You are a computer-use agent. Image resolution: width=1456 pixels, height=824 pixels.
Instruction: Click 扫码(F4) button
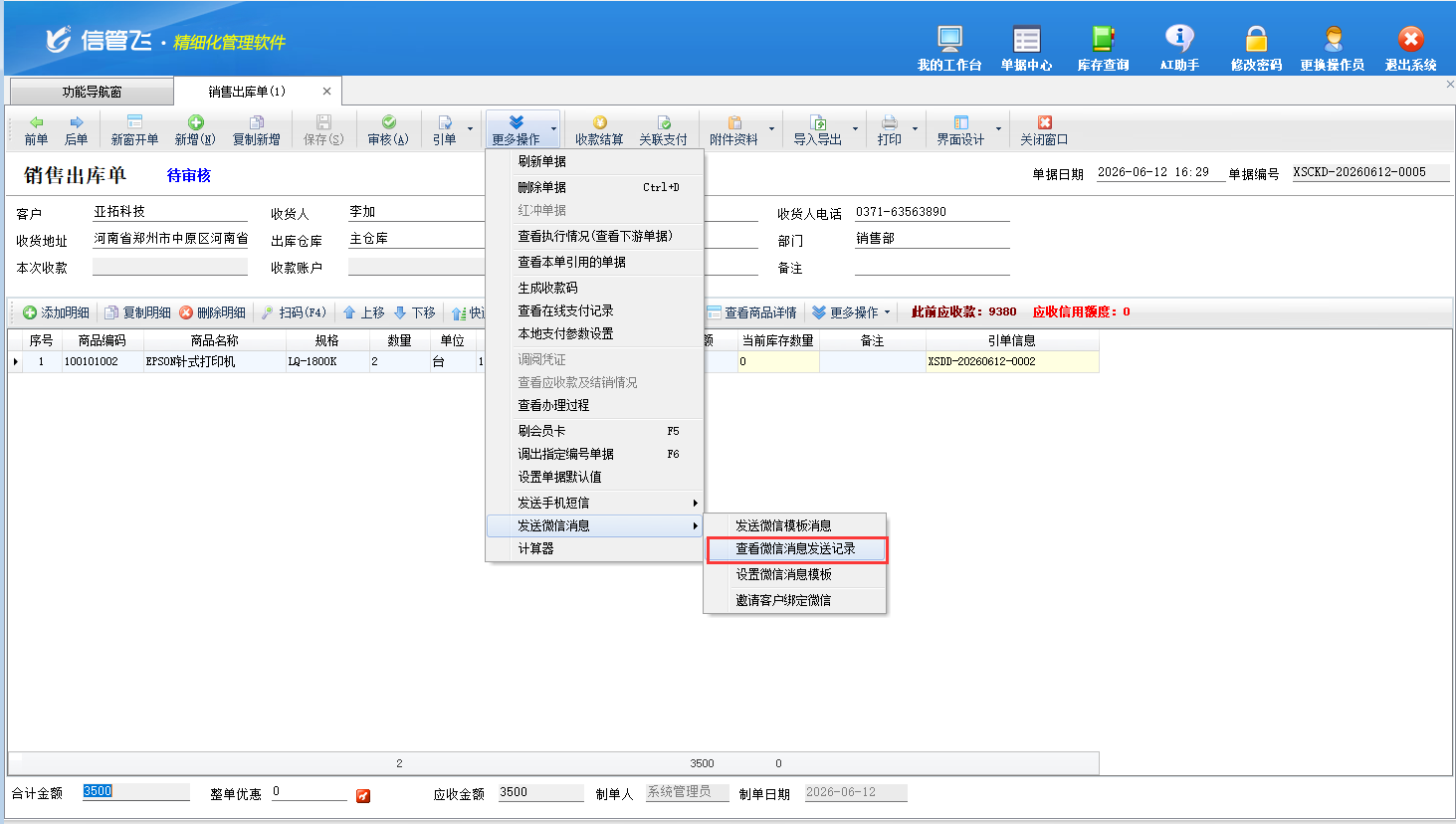[x=295, y=312]
